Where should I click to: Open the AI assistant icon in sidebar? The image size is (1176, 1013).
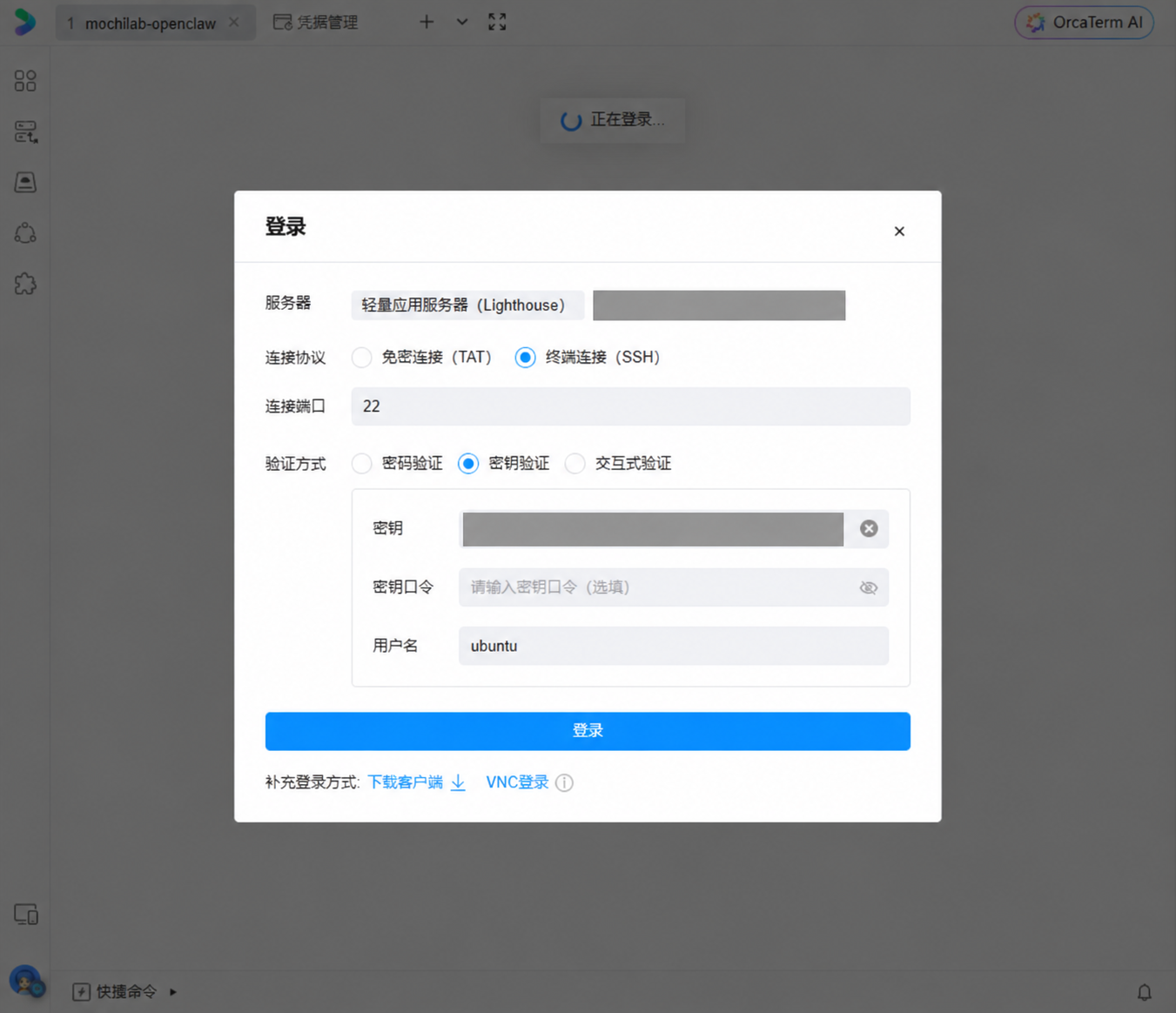click(x=25, y=233)
